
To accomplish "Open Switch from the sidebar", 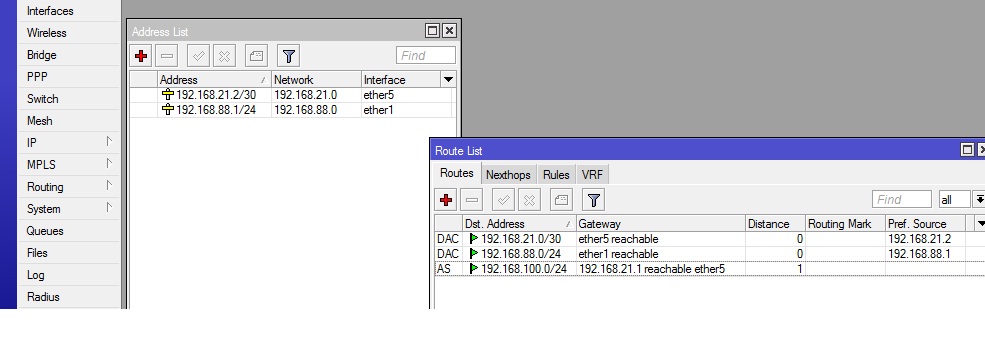I will (x=68, y=99).
